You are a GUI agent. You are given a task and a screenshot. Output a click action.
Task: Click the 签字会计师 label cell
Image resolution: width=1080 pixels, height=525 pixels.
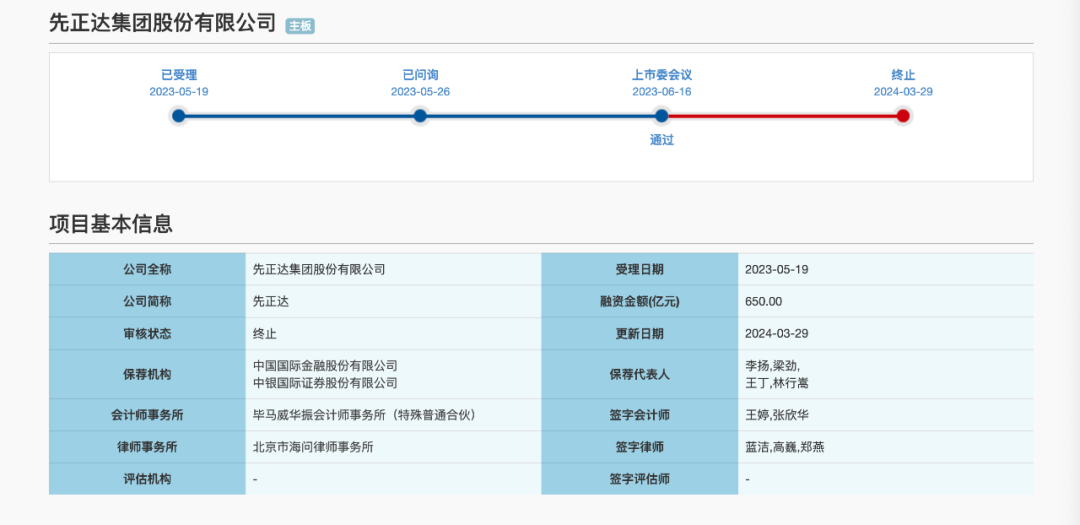(640, 415)
